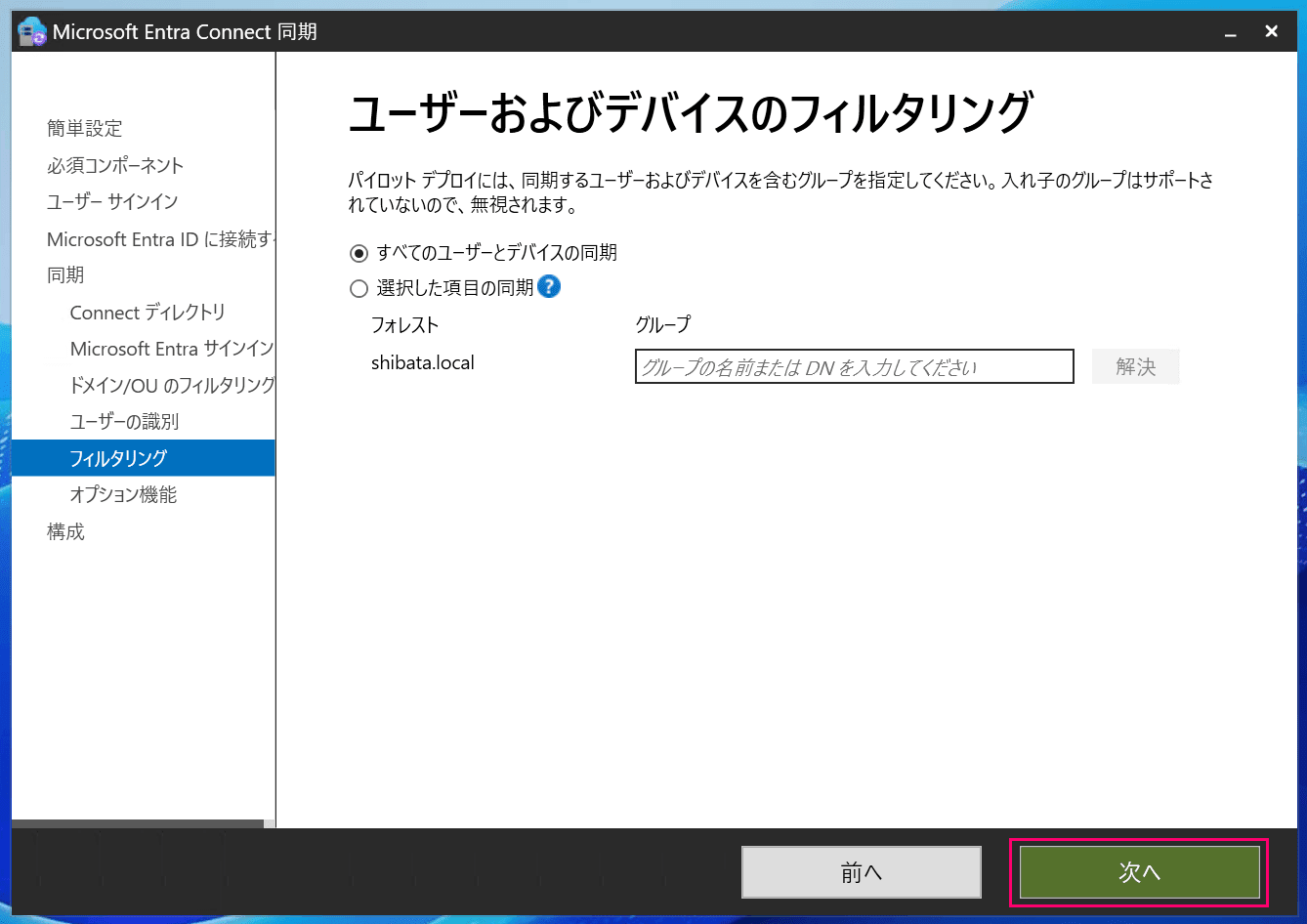Select 選択した項目の同期 radio button
1307x924 pixels.
(x=359, y=289)
